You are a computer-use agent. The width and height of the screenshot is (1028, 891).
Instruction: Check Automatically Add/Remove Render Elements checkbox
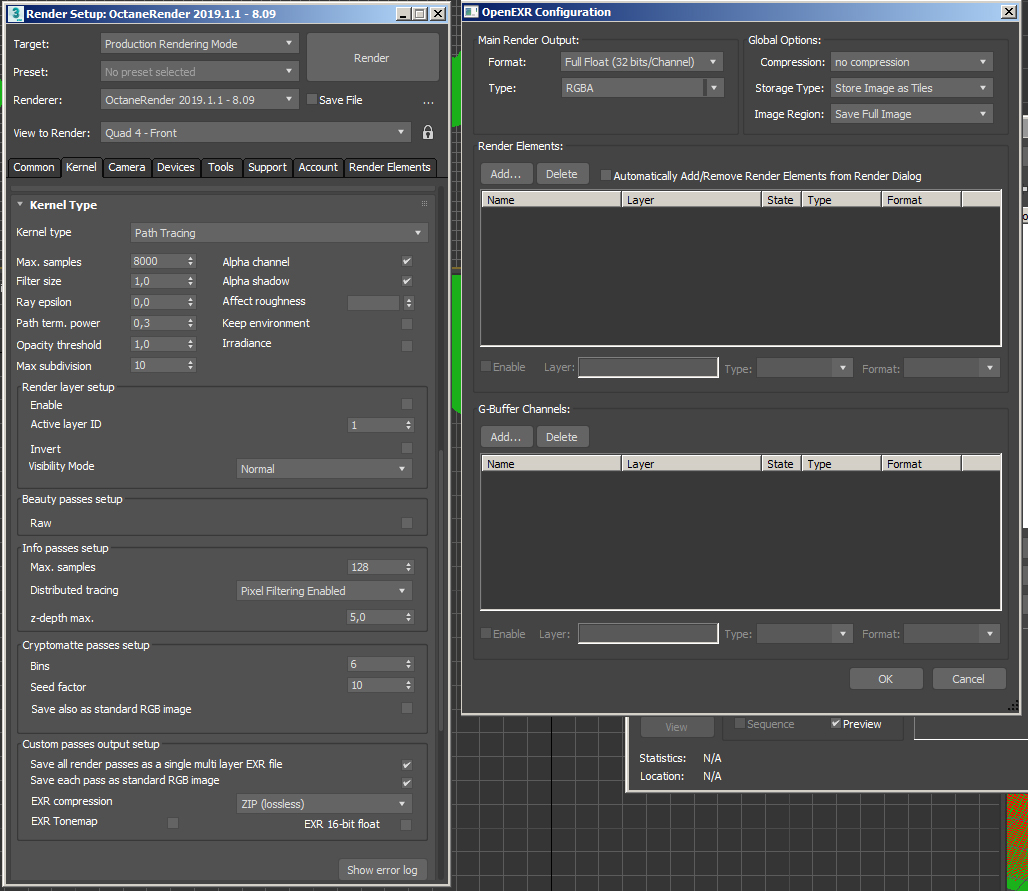[606, 175]
